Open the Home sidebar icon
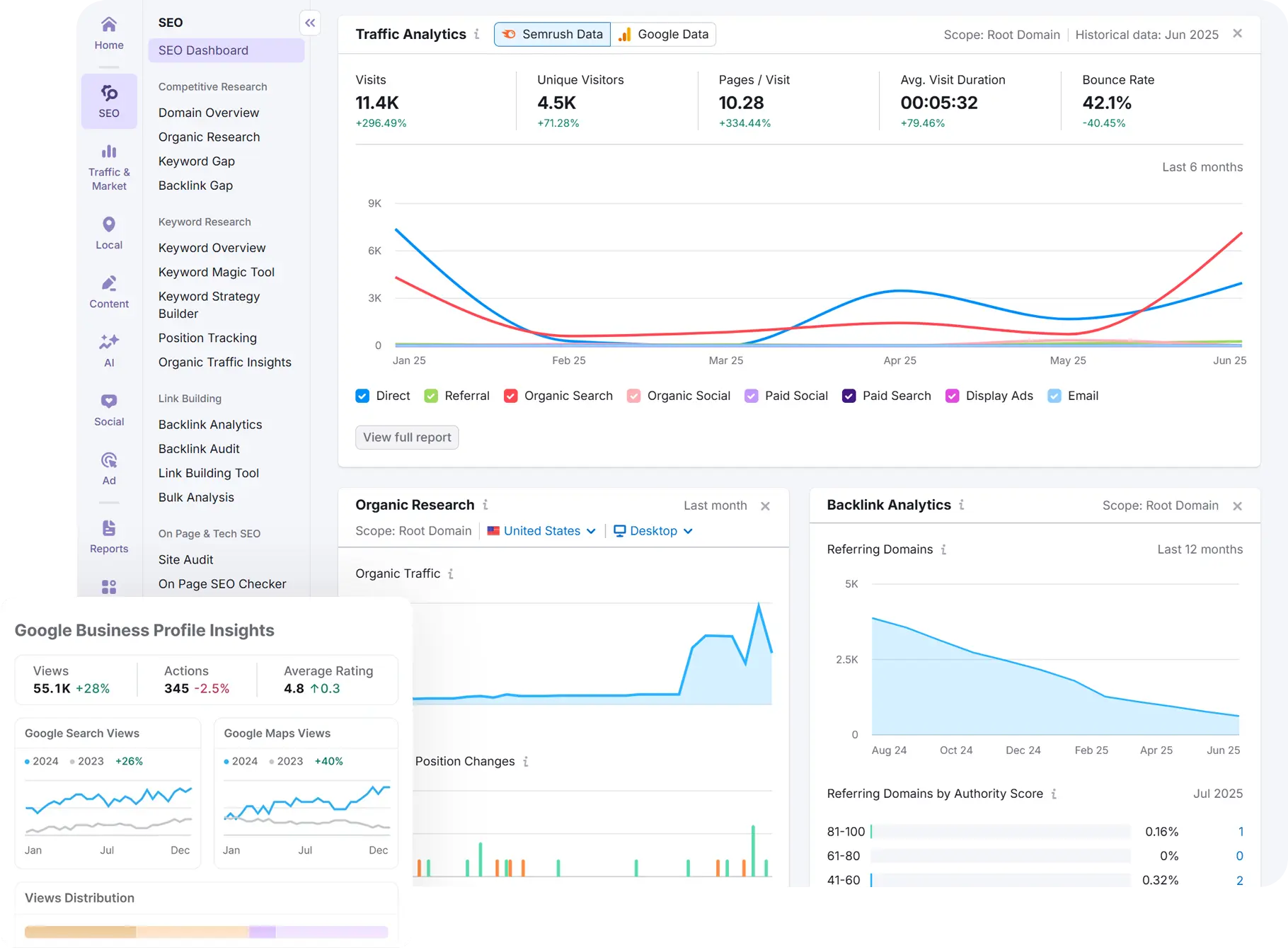 click(109, 25)
